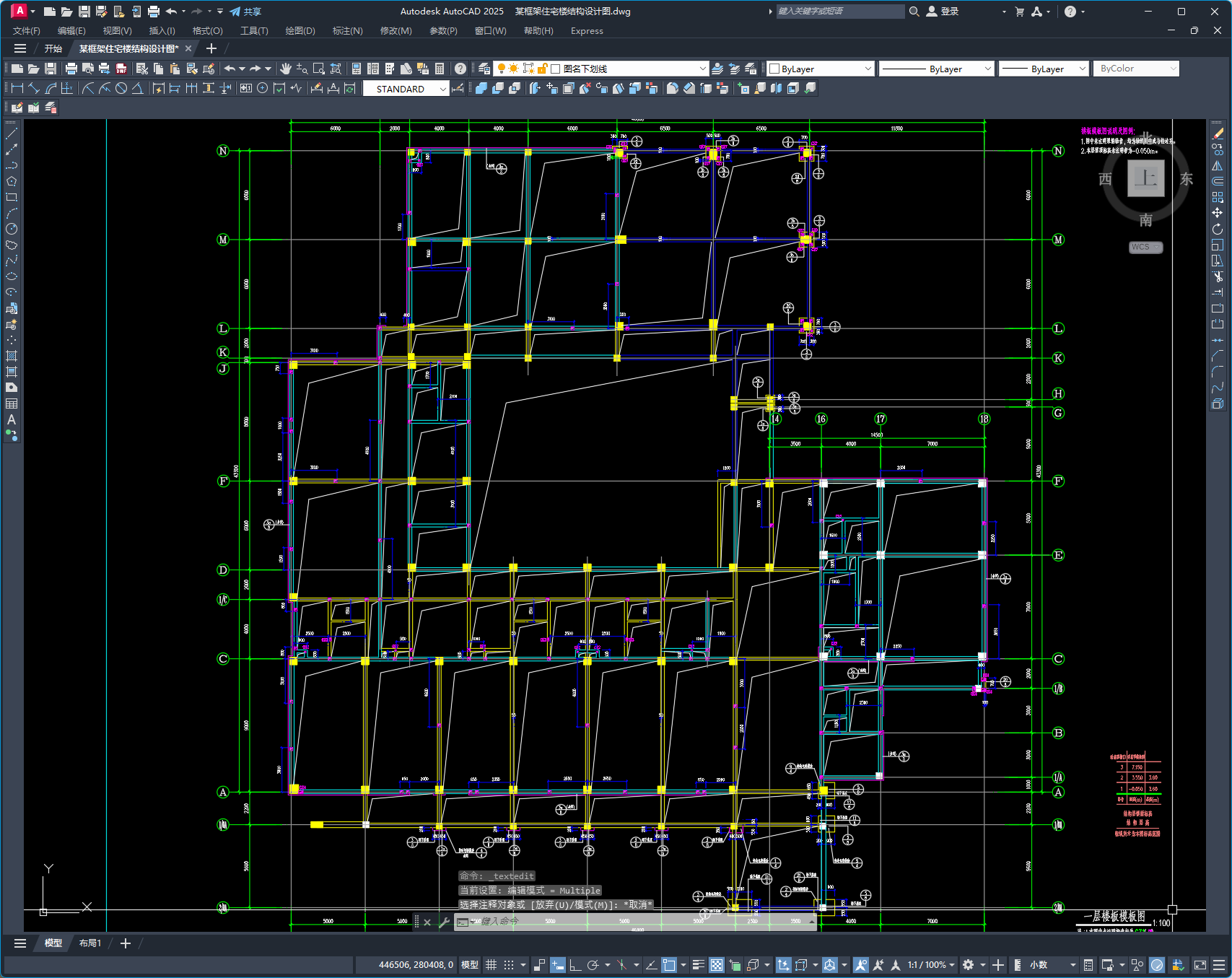Add a new layout with the plus button
Screen dimensions: 1232x978
point(125,943)
